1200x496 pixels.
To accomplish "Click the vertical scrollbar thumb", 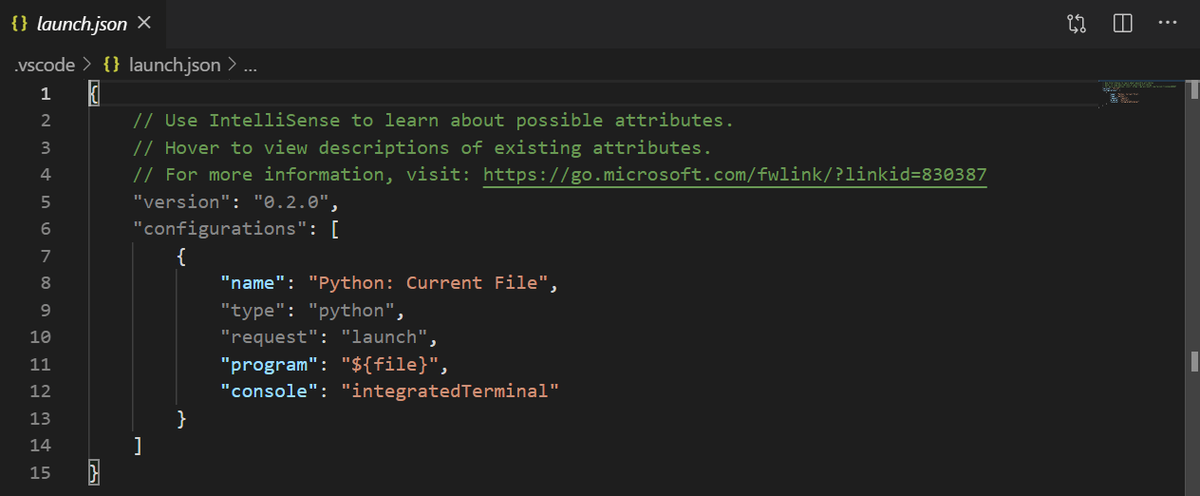I will pyautogui.click(x=1193, y=91).
